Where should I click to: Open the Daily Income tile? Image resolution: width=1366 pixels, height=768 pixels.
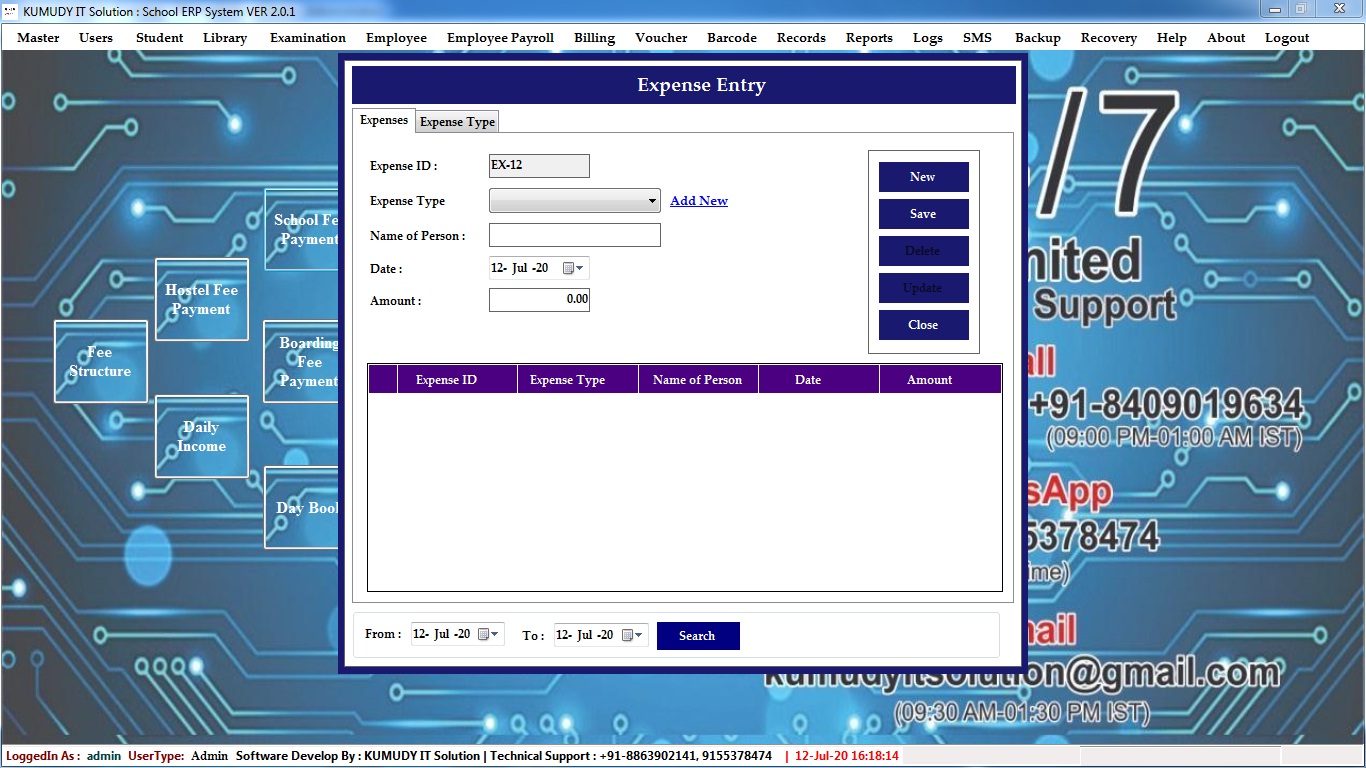(x=201, y=436)
